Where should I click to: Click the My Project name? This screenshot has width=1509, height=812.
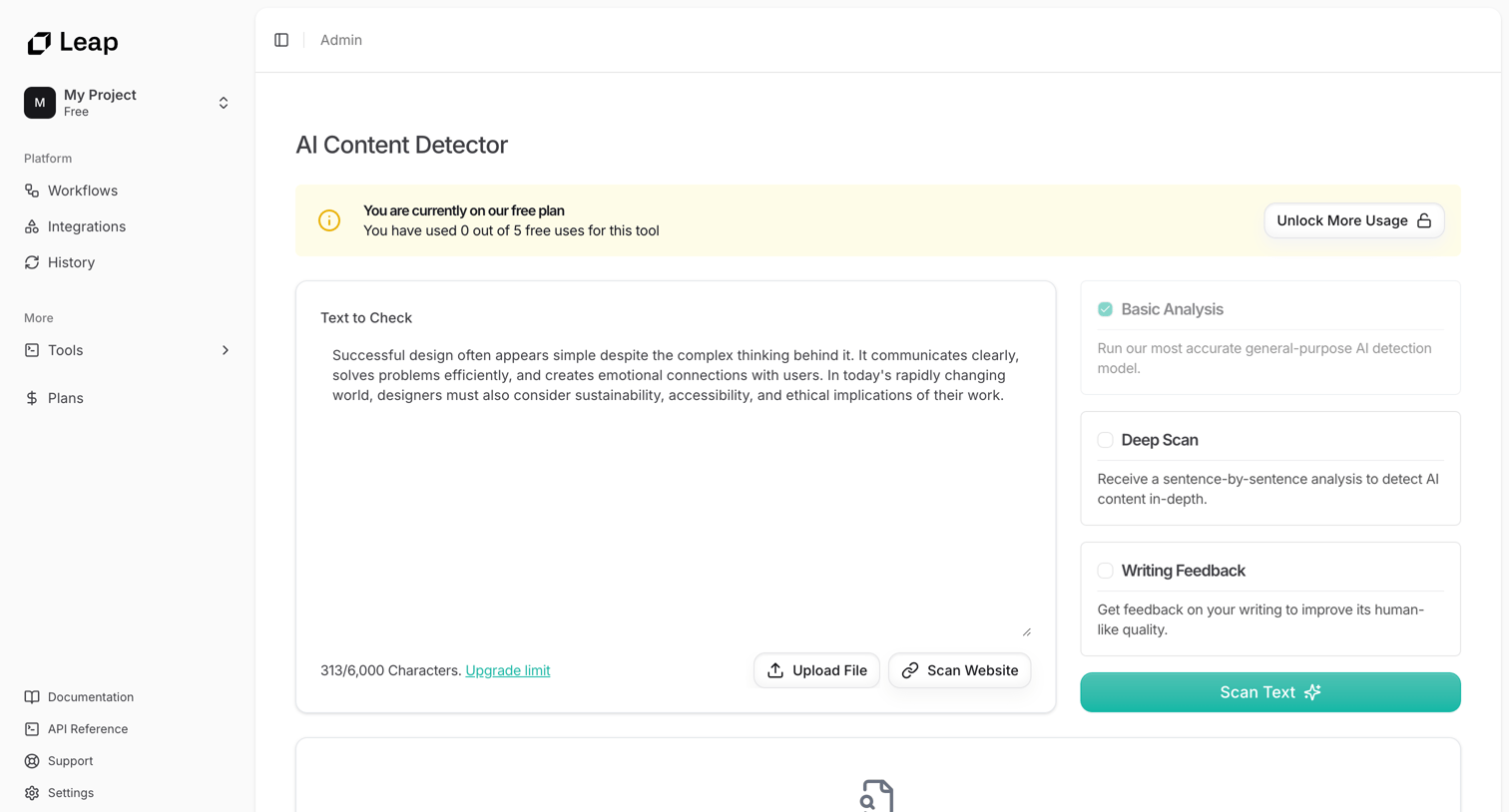tap(100, 95)
